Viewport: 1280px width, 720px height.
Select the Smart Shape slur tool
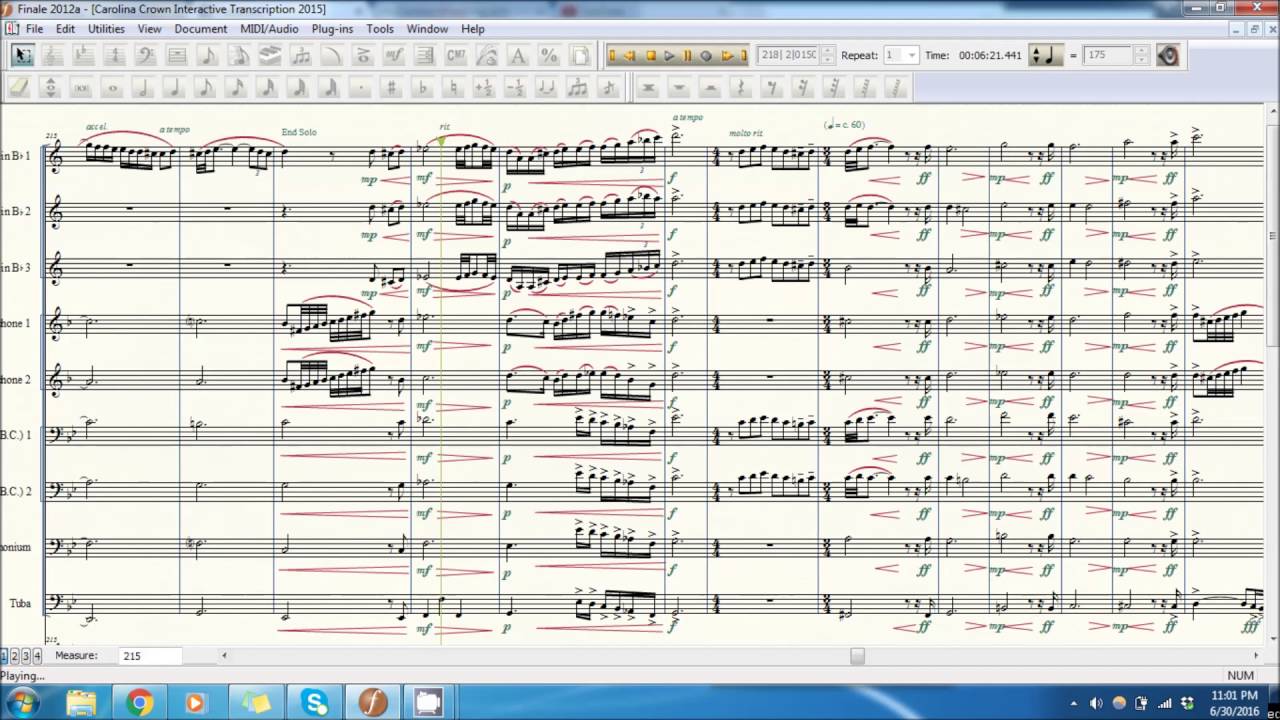[332, 56]
